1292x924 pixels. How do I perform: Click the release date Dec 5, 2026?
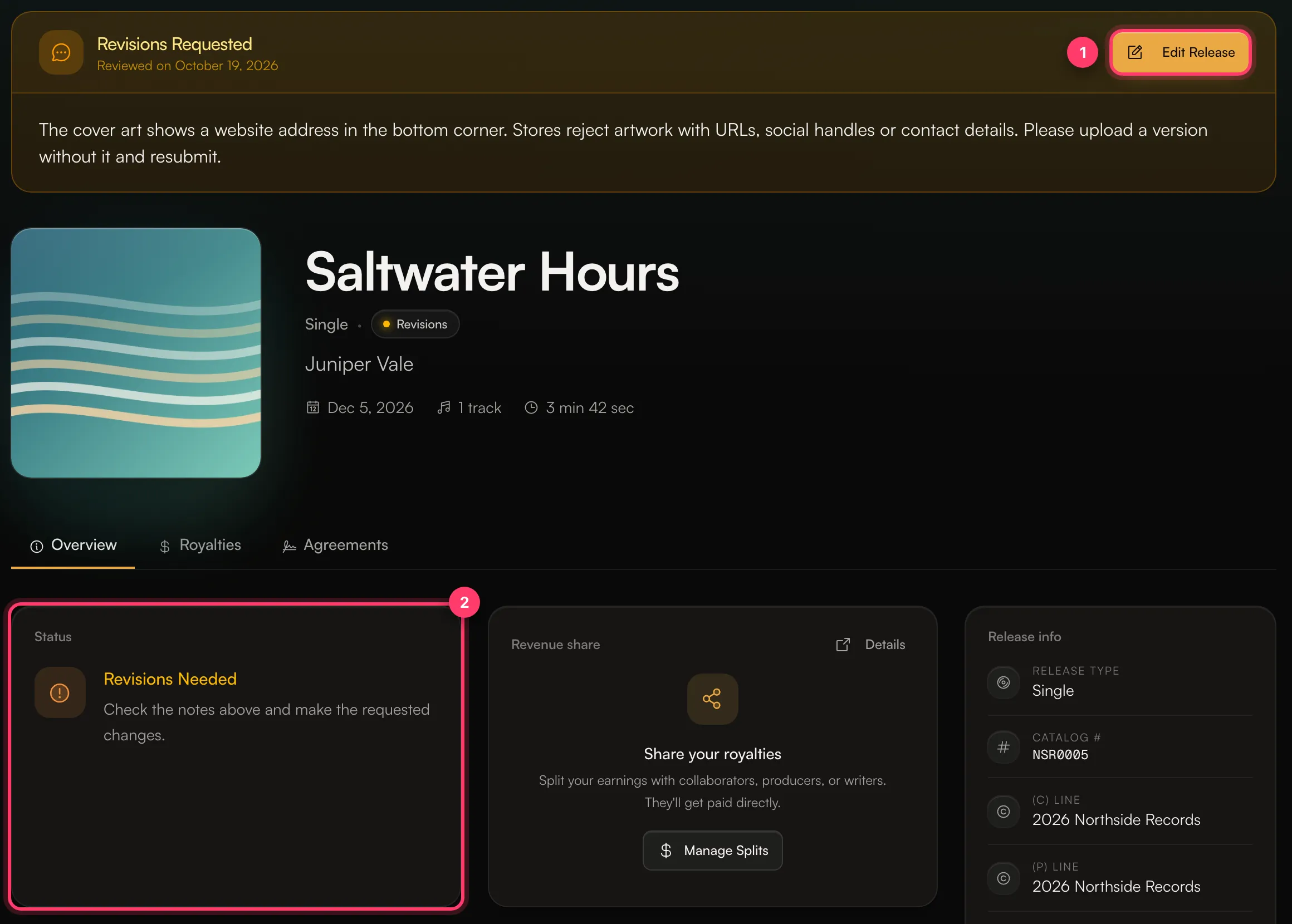pos(370,408)
